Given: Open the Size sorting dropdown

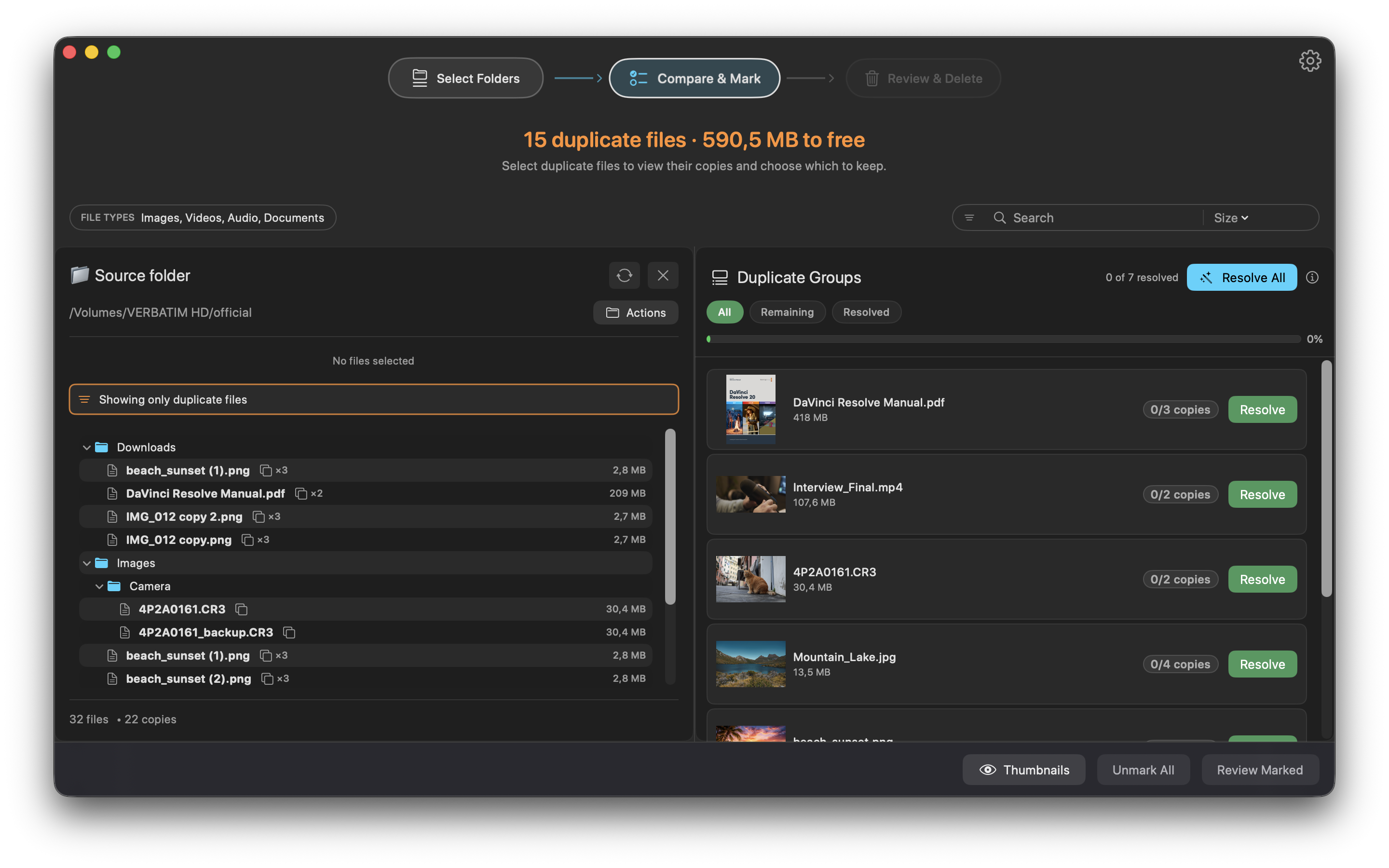Looking at the screenshot, I should coord(1229,217).
